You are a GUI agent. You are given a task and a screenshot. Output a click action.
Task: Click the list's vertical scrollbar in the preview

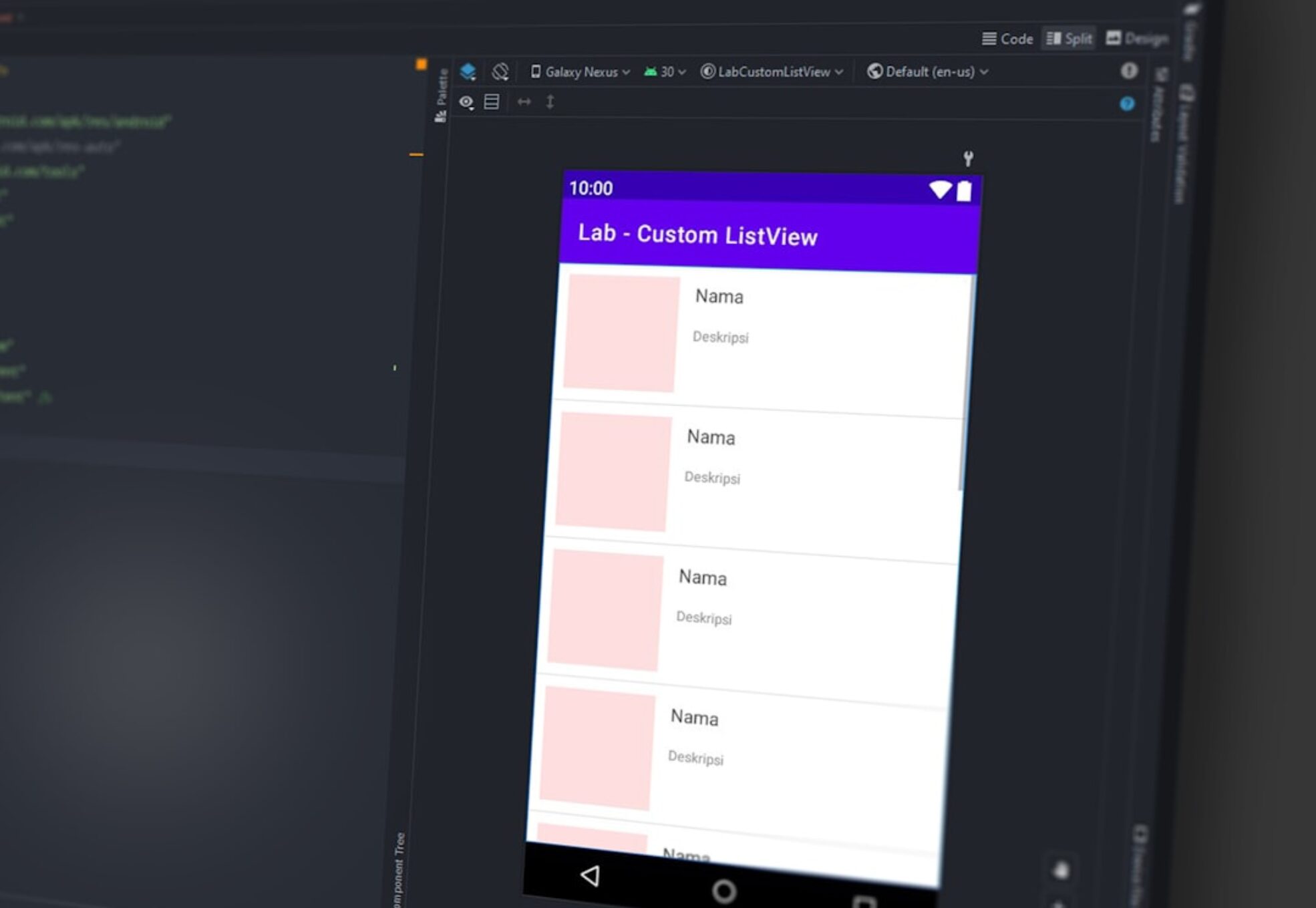tap(967, 382)
